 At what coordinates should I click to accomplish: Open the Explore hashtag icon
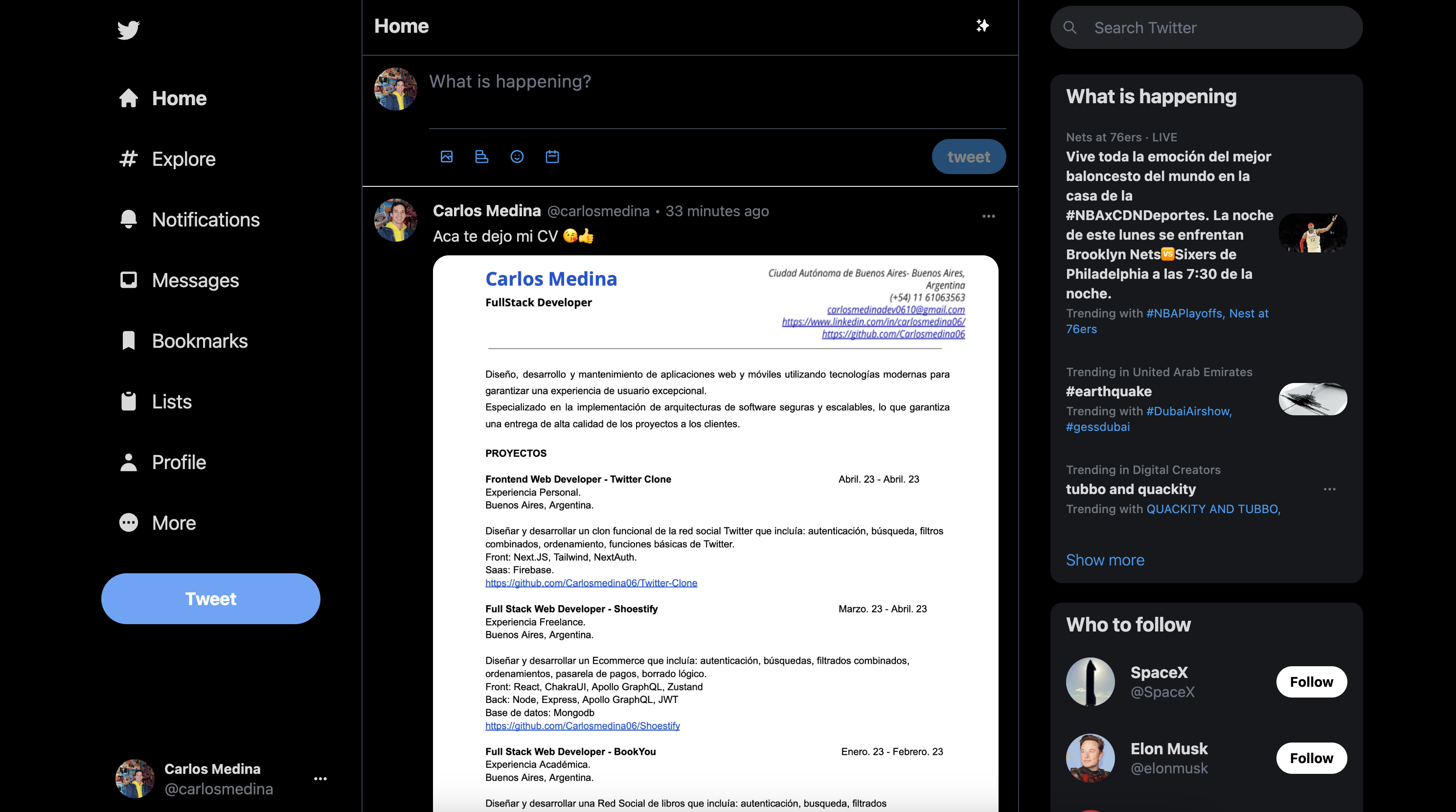tap(129, 159)
